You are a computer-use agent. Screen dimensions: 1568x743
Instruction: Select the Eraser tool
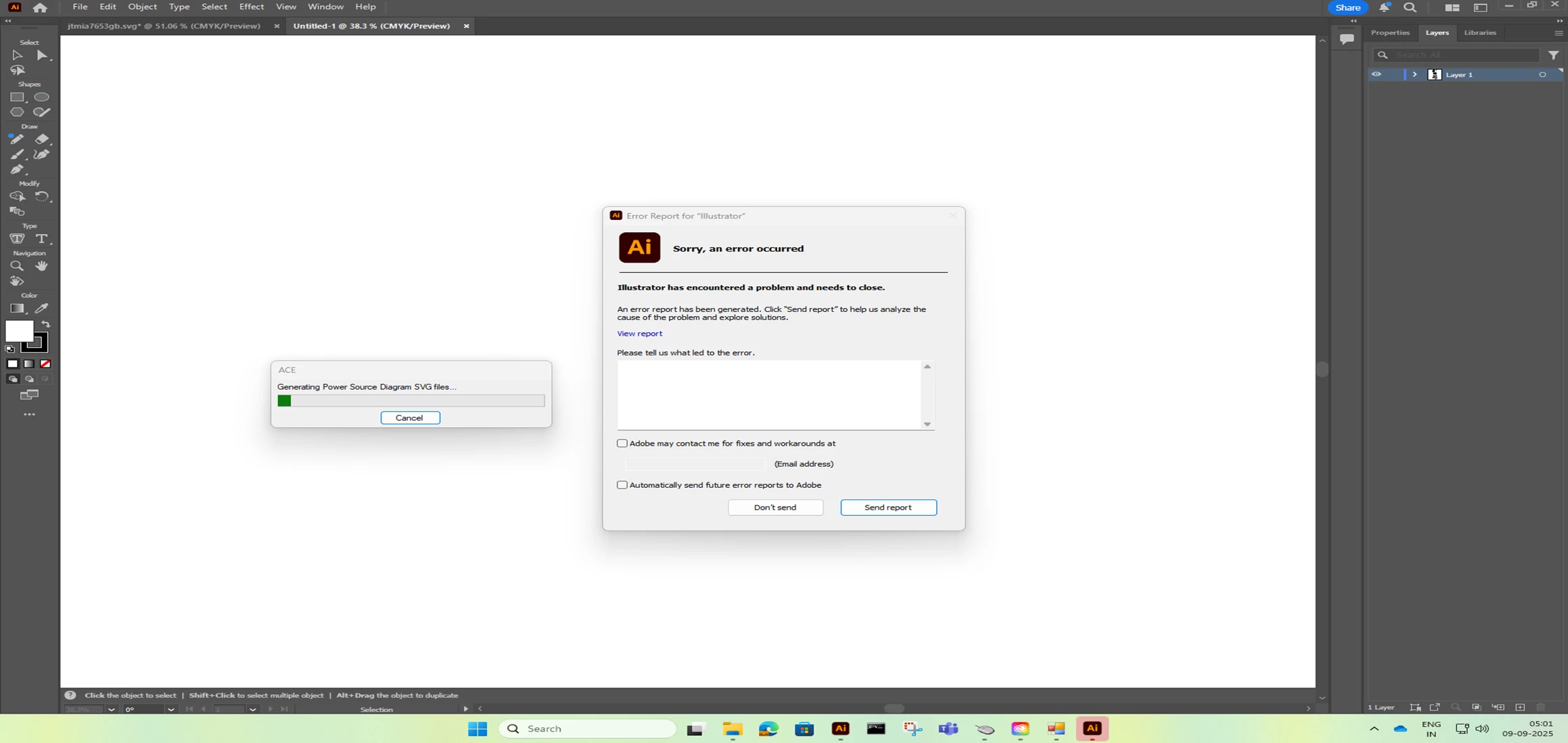click(x=41, y=139)
